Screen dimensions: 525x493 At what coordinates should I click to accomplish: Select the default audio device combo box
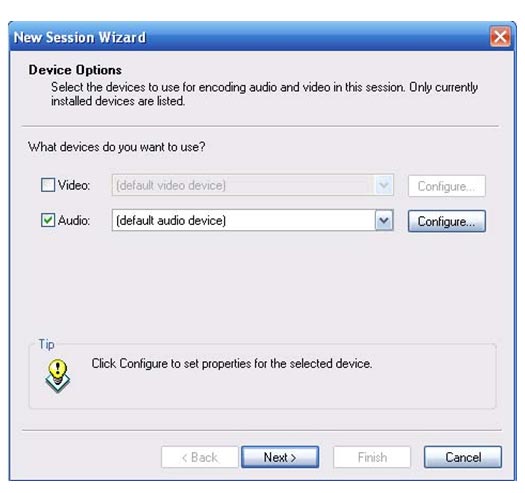[253, 220]
